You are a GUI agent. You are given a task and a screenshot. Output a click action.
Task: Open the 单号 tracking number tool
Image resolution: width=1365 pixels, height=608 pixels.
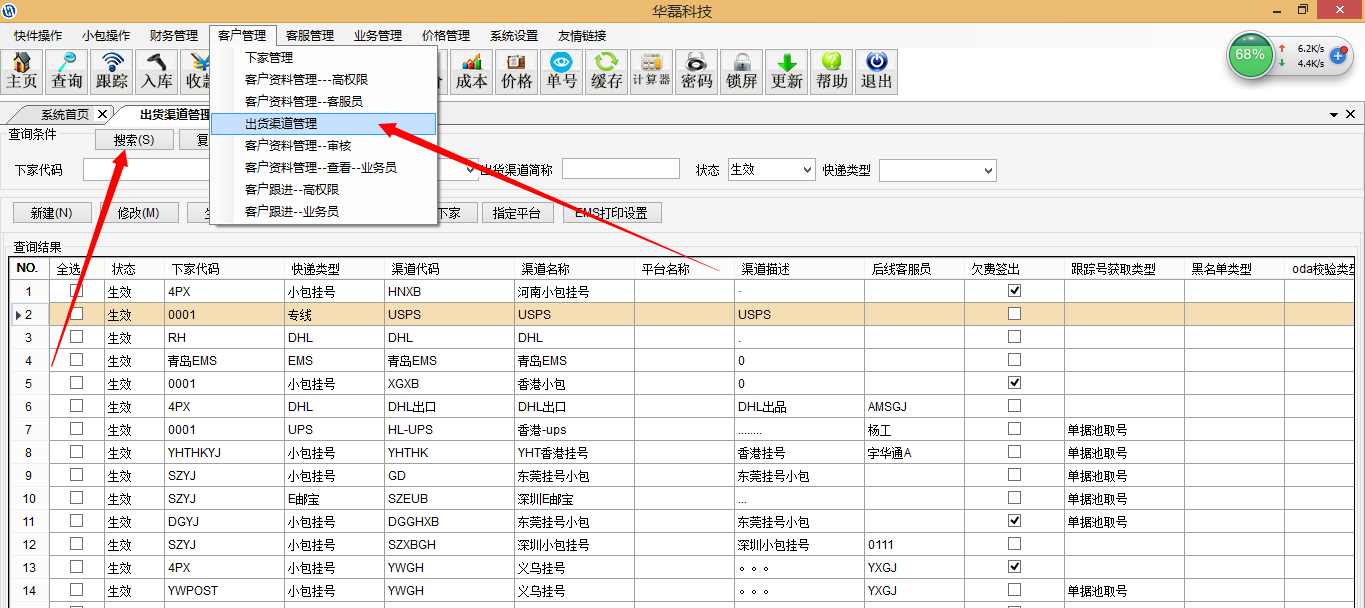[562, 71]
